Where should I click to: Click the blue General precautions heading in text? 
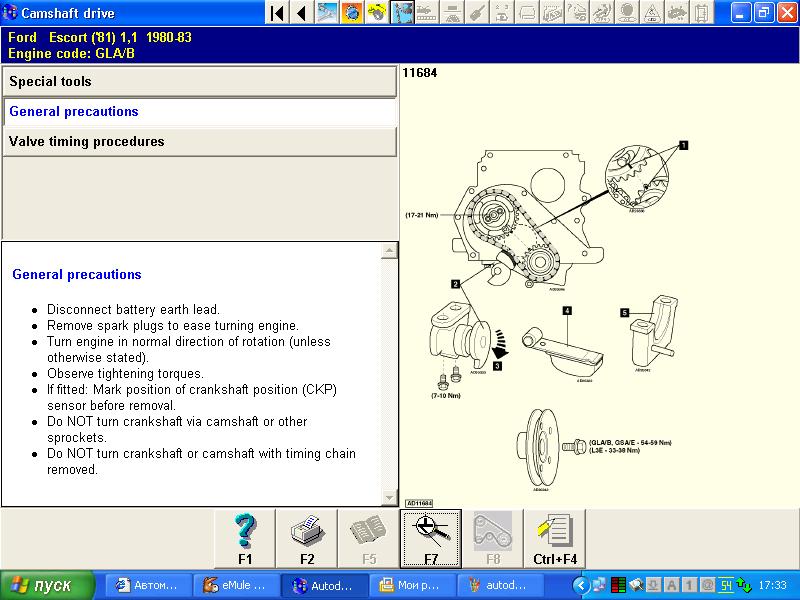(x=77, y=274)
